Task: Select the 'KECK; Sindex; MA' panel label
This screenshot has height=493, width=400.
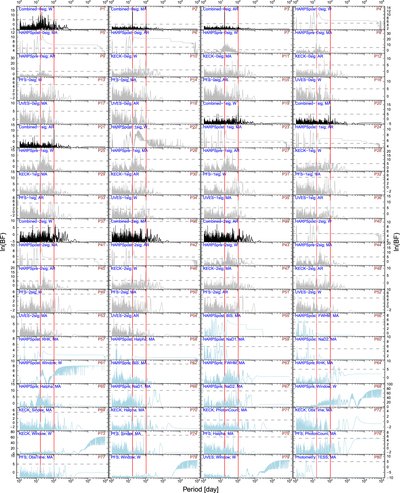Action: click(36, 410)
